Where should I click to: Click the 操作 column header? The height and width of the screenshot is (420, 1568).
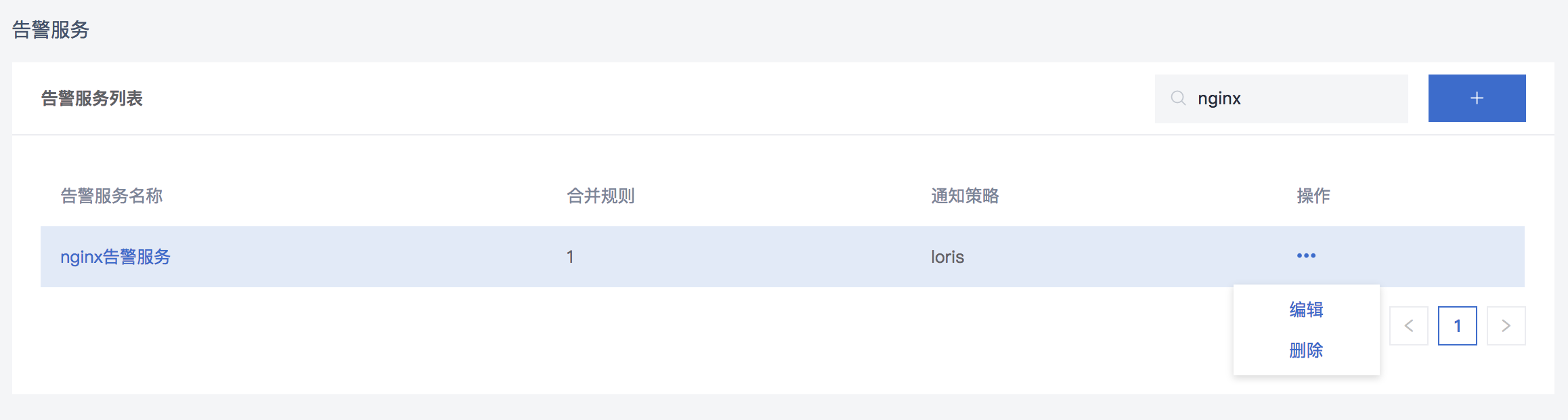[1313, 196]
